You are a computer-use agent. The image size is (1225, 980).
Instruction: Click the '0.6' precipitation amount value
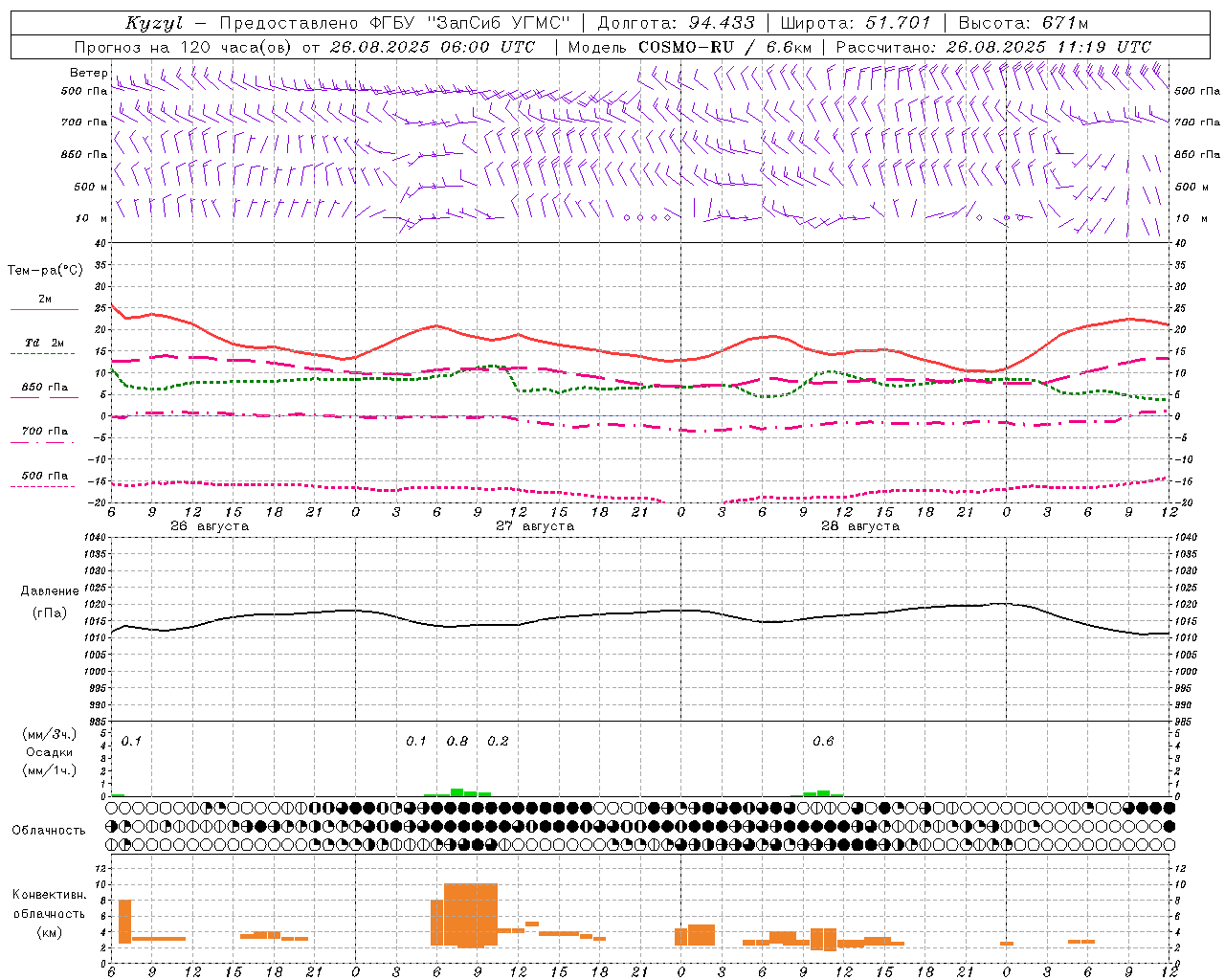[x=823, y=742]
